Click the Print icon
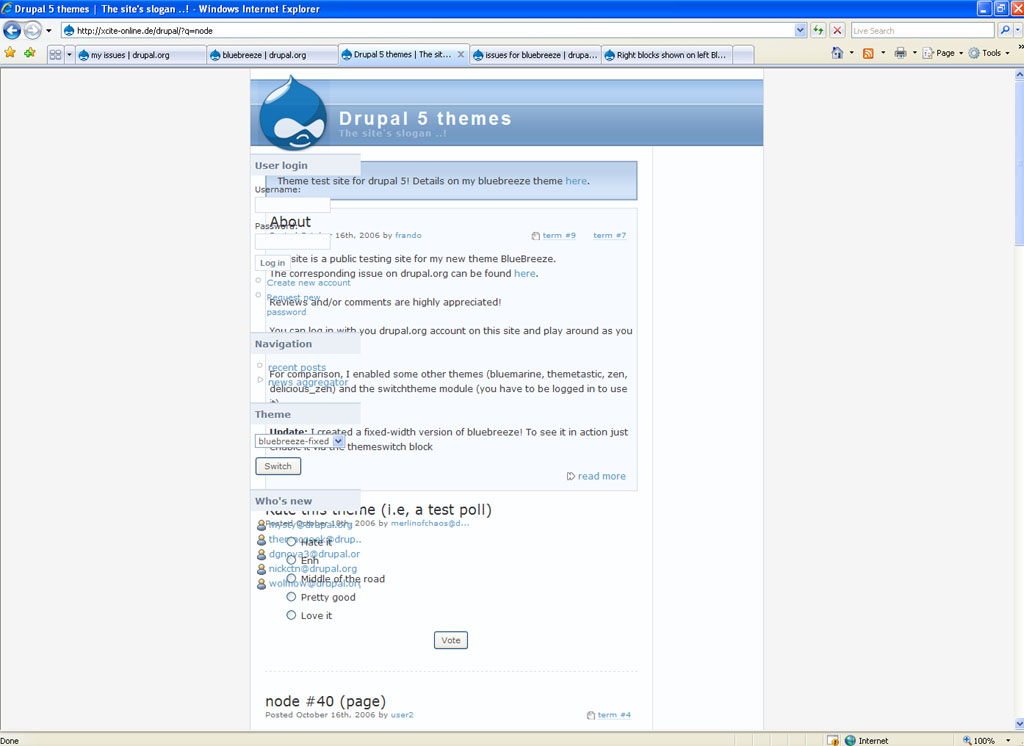This screenshot has height=746, width=1024. (x=901, y=53)
